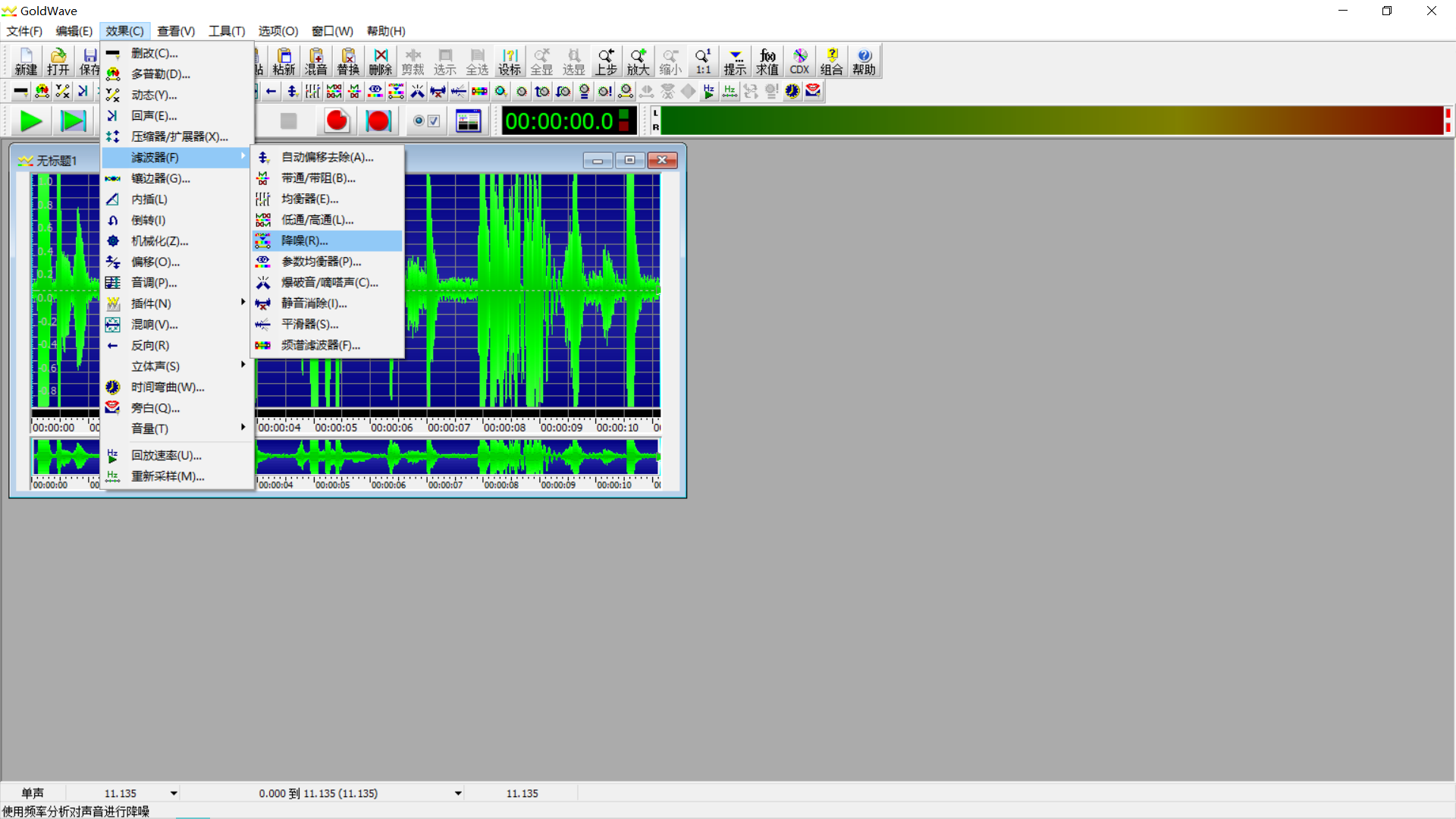Select 频谱滤波器(F)... filter

(x=327, y=345)
